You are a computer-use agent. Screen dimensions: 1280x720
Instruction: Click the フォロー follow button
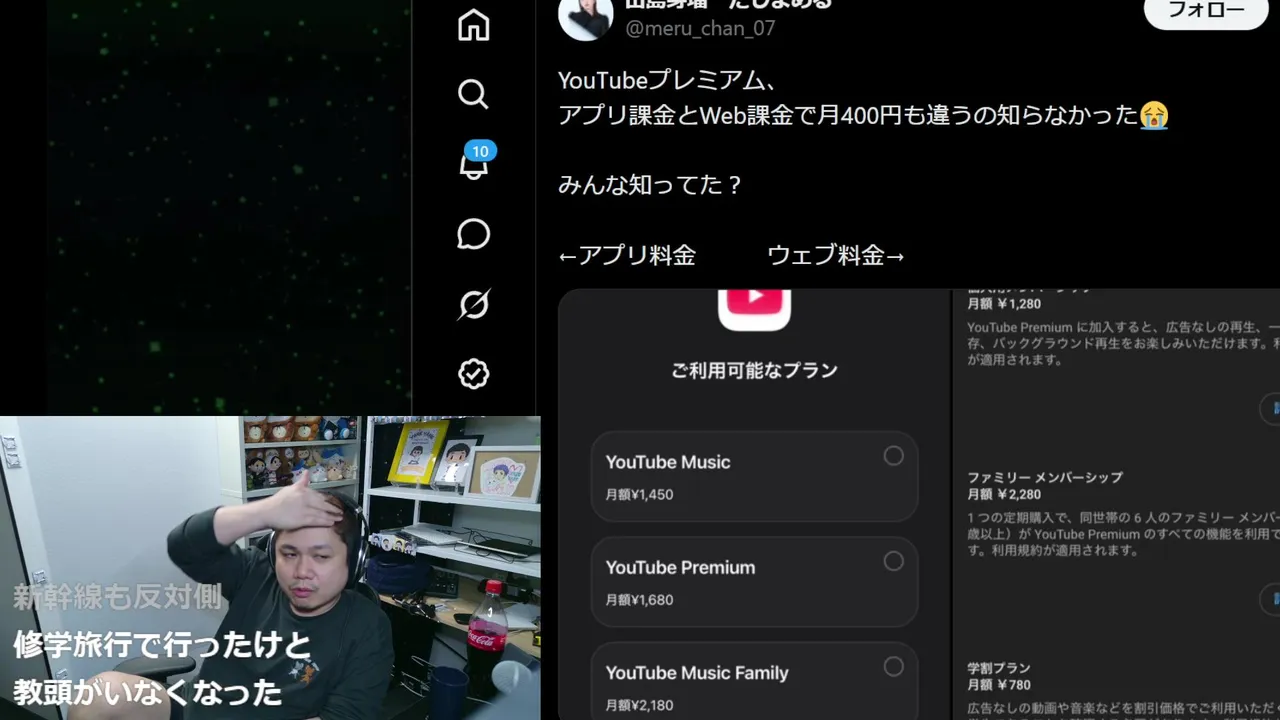[1206, 11]
